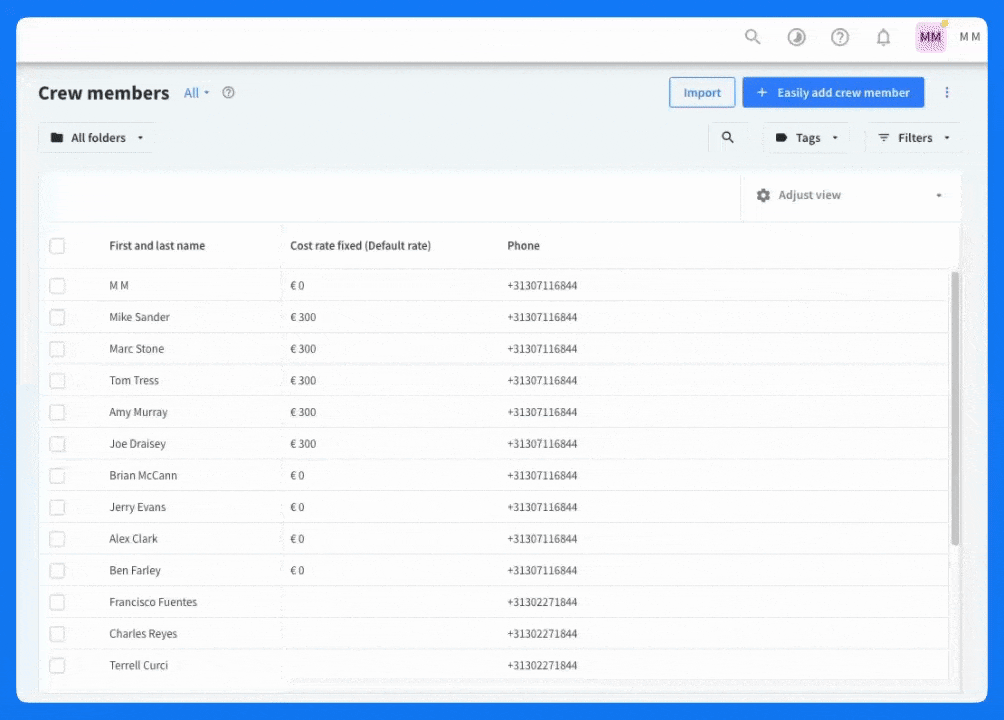Click the filter lines icon
Image resolution: width=1004 pixels, height=720 pixels.
884,137
